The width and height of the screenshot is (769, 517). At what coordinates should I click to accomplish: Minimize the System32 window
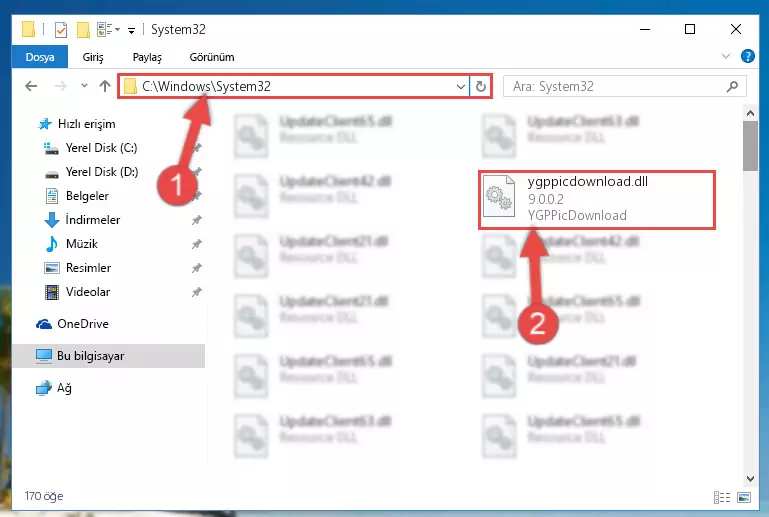click(x=645, y=29)
